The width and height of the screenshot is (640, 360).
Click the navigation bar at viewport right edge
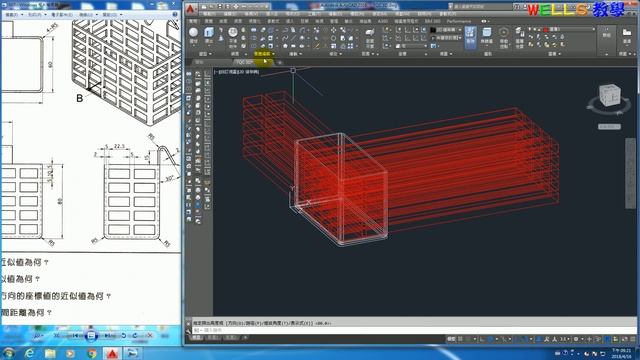point(630,173)
